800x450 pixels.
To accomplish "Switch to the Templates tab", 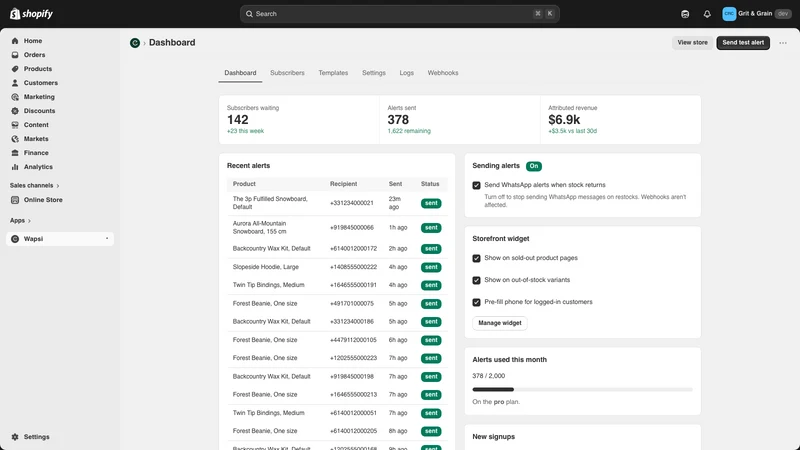I will point(333,73).
